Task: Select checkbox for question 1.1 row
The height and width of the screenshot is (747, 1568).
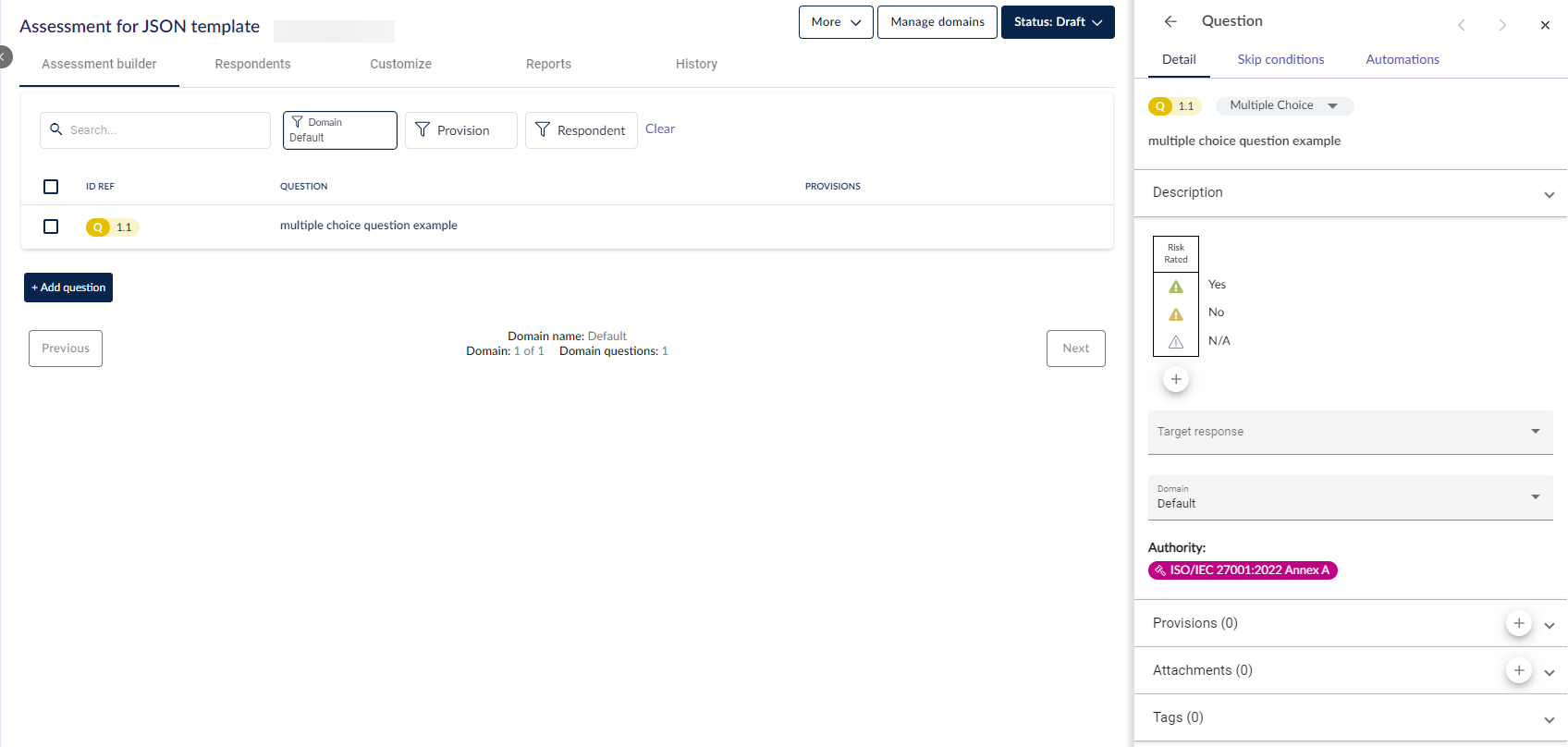Action: point(51,227)
